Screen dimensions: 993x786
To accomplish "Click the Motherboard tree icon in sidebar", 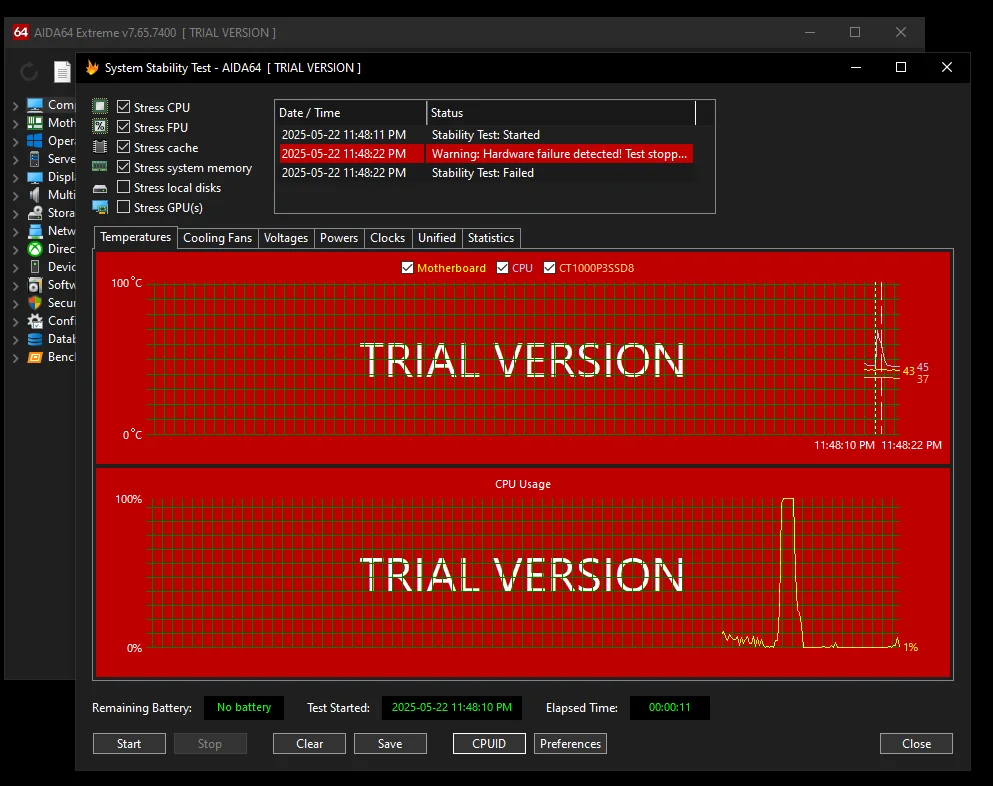I will tap(35, 123).
